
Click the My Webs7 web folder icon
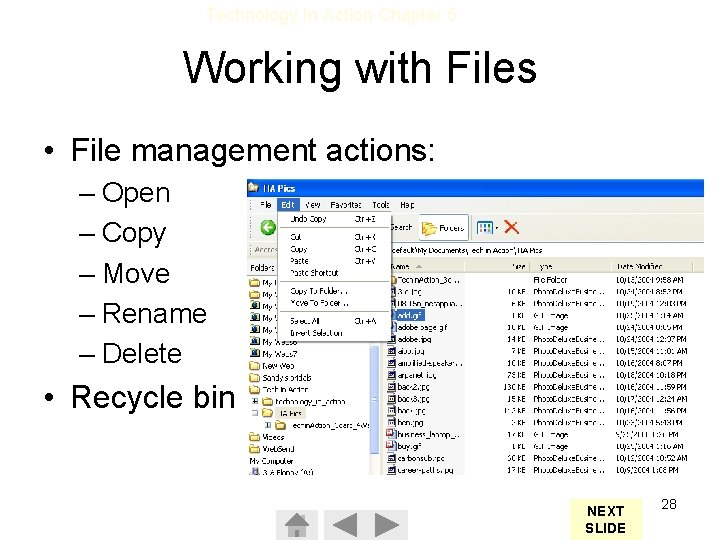coord(255,353)
